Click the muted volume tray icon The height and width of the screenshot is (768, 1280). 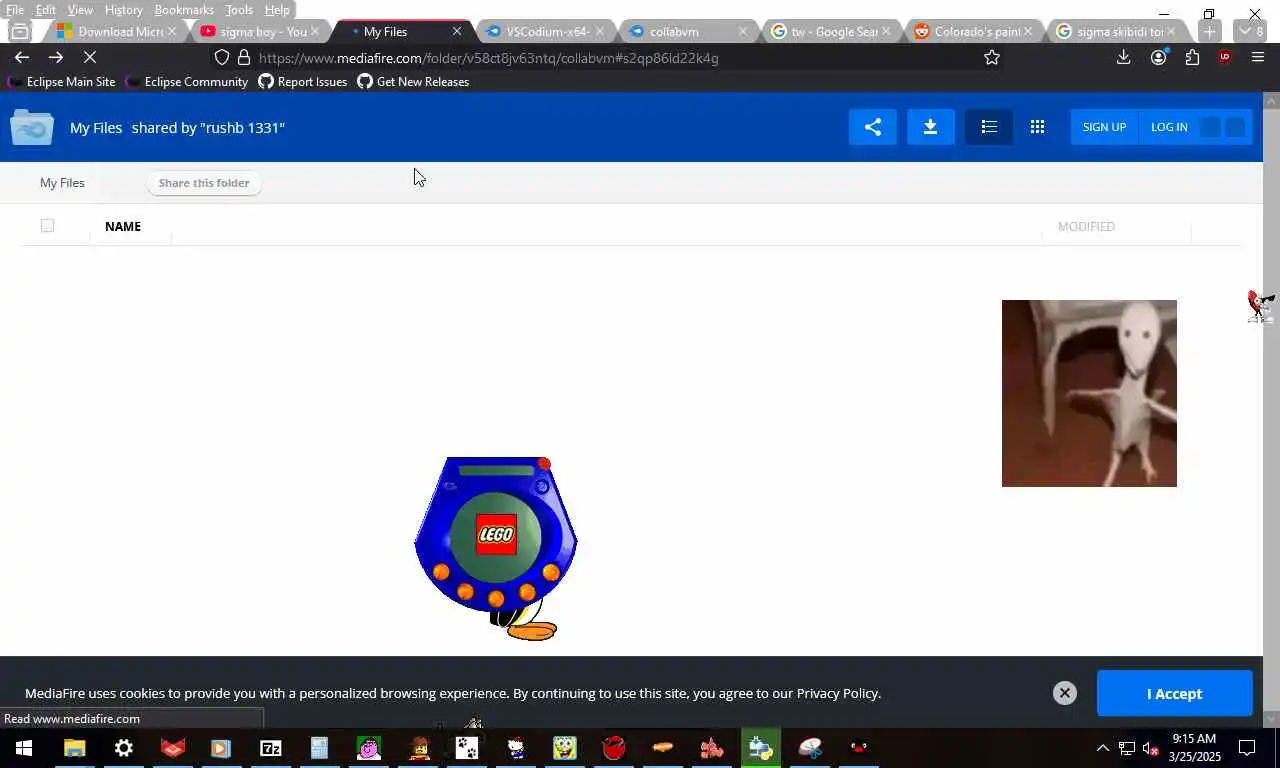click(x=1150, y=748)
